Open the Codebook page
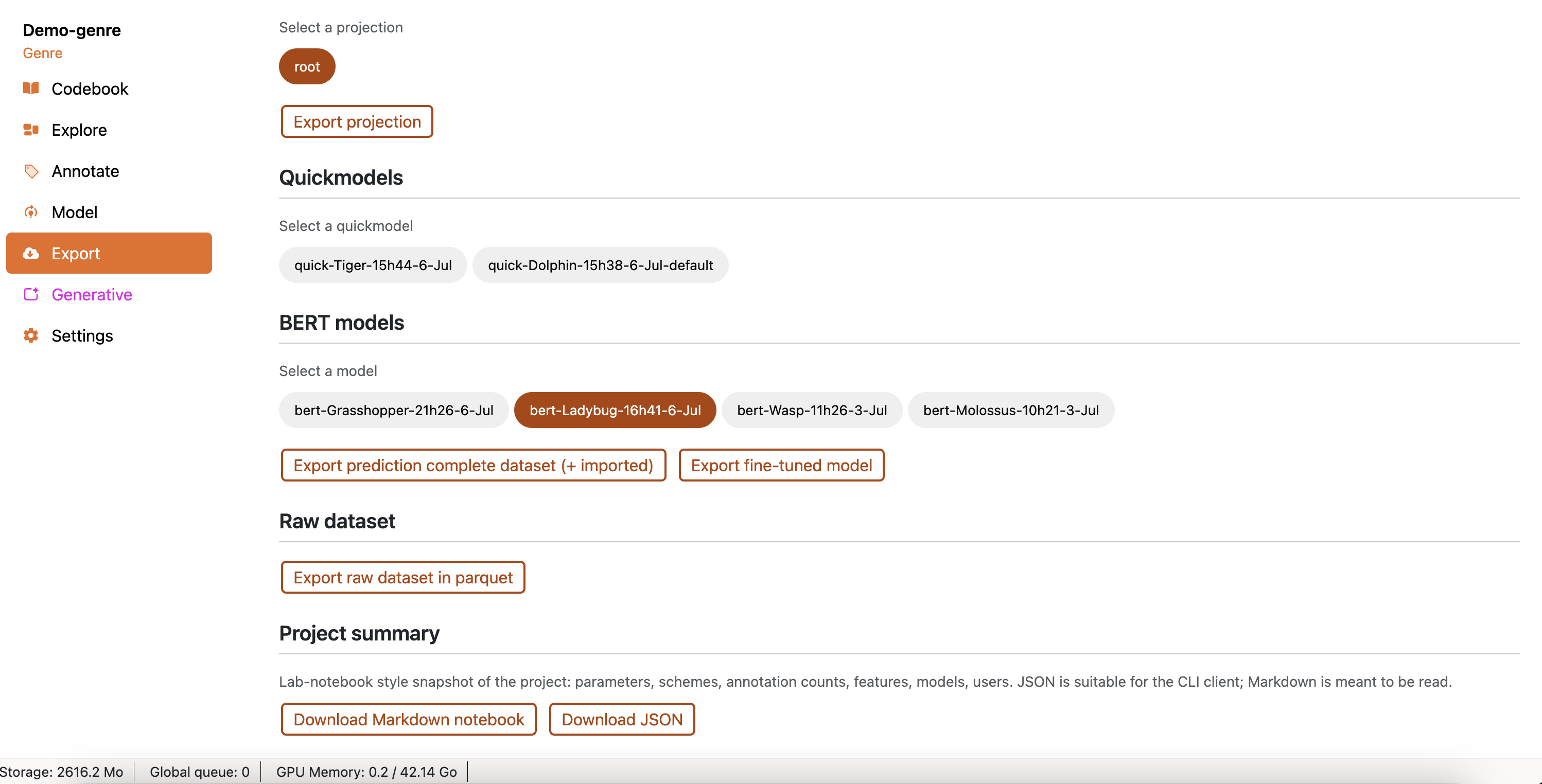The image size is (1542, 784). pyautogui.click(x=109, y=88)
